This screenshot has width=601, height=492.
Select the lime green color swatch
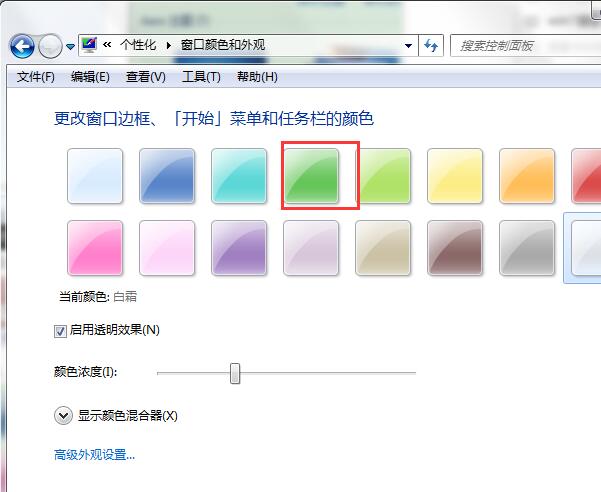point(384,176)
